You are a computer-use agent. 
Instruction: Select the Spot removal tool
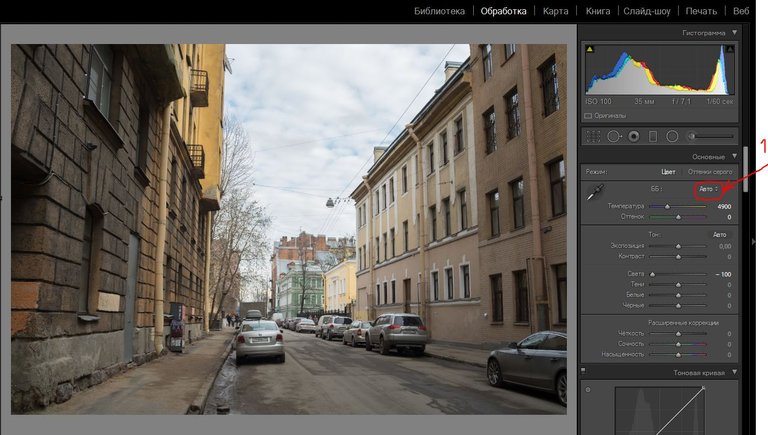click(614, 137)
